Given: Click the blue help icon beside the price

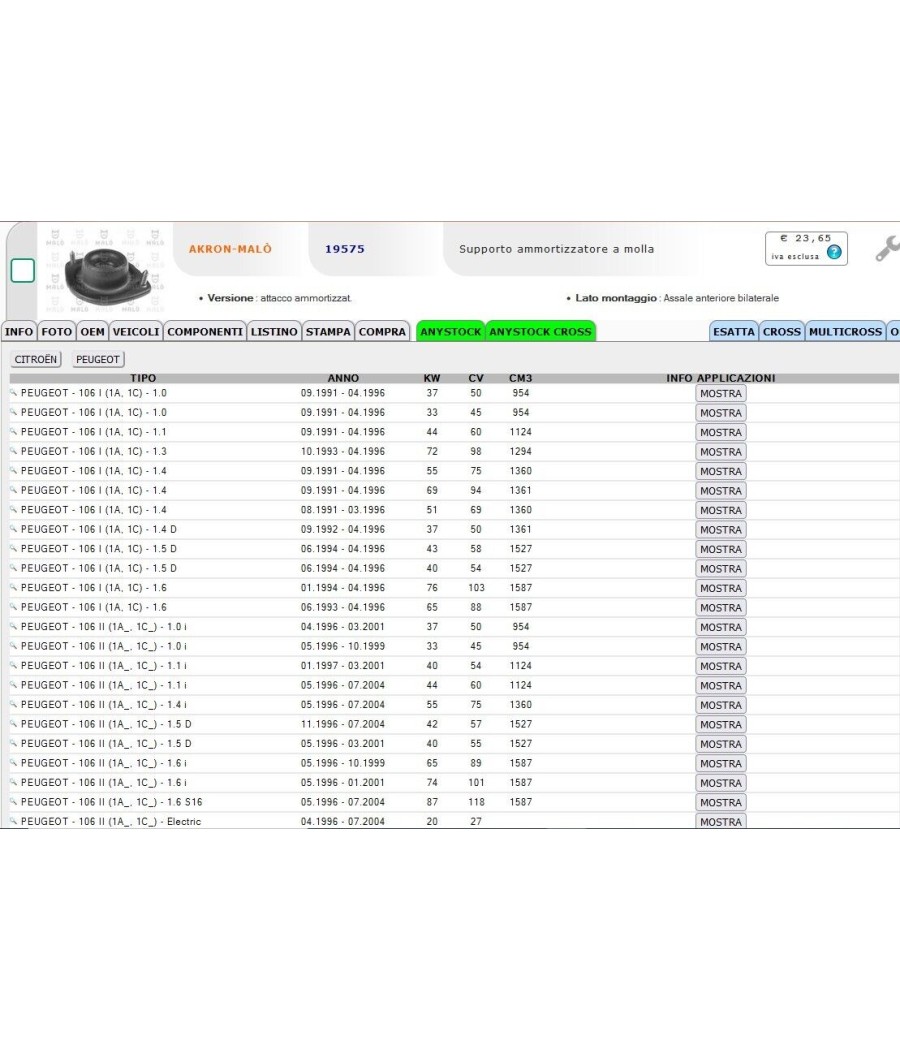Looking at the screenshot, I should click(834, 252).
